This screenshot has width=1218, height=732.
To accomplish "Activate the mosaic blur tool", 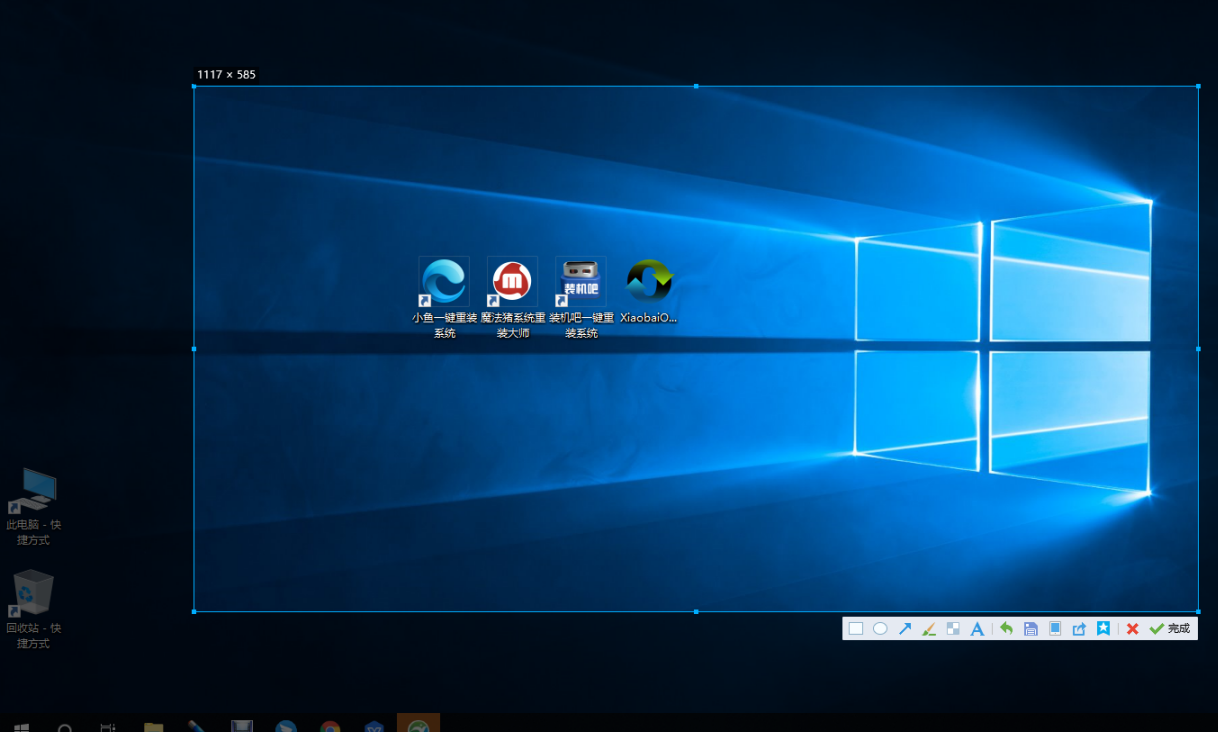I will (953, 629).
